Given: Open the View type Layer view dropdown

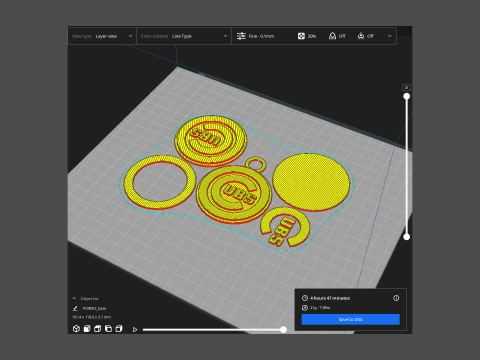Looking at the screenshot, I should (x=102, y=36).
